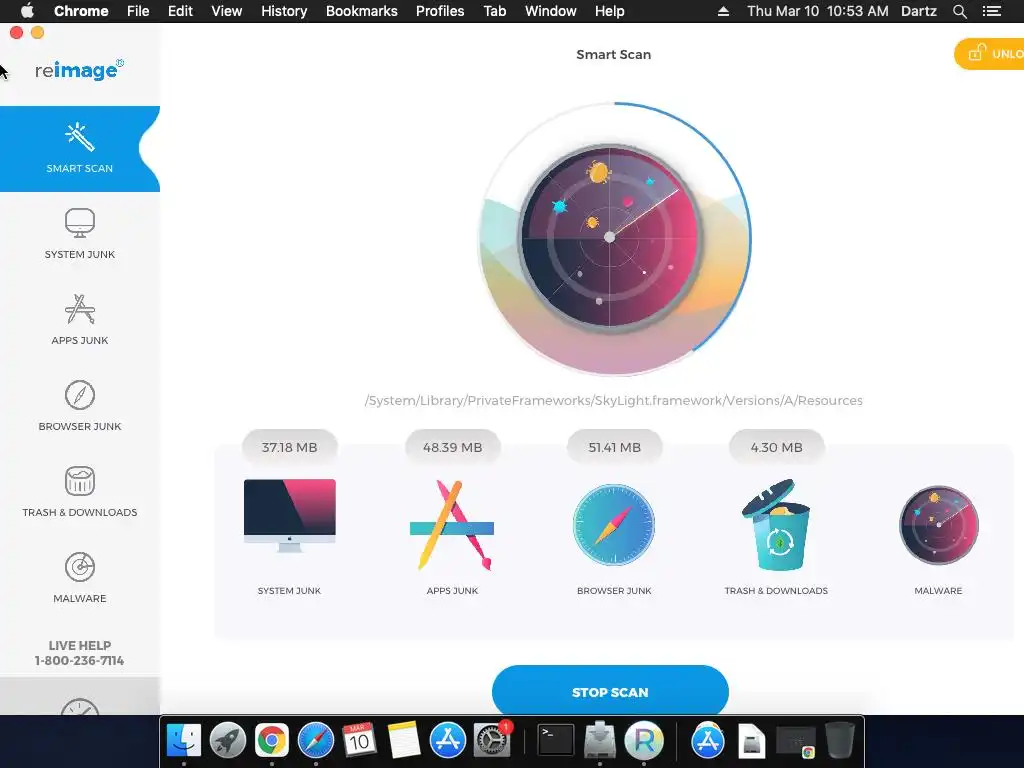Image resolution: width=1024 pixels, height=768 pixels.
Task: Click the scanning radar progress ring
Action: pyautogui.click(x=614, y=238)
